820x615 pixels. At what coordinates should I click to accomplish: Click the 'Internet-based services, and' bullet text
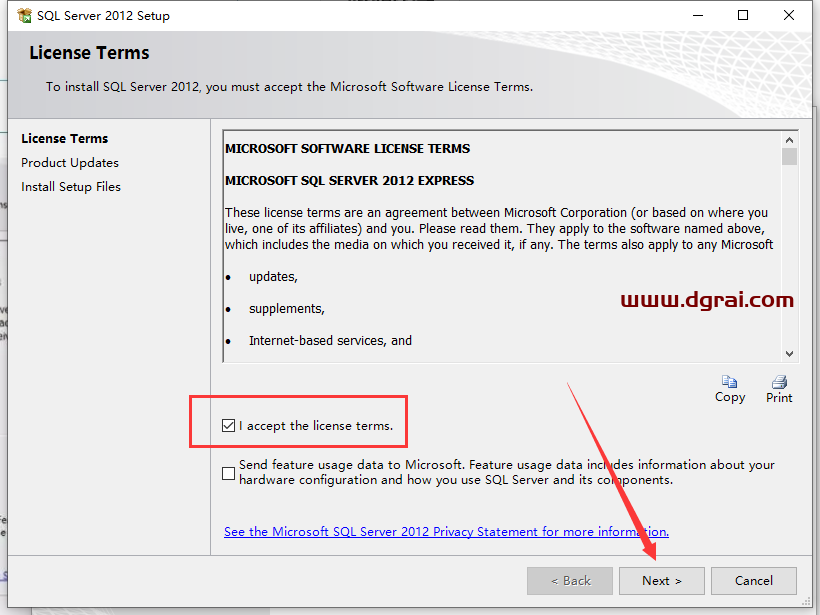pyautogui.click(x=331, y=340)
